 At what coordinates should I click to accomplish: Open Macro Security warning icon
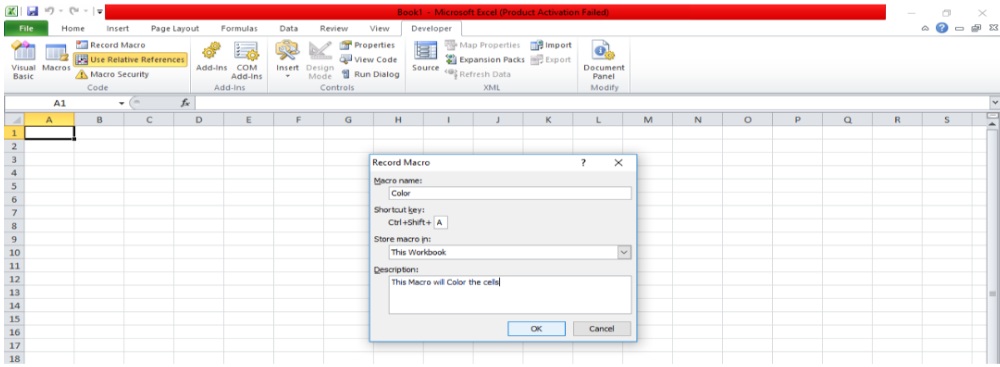pyautogui.click(x=81, y=74)
